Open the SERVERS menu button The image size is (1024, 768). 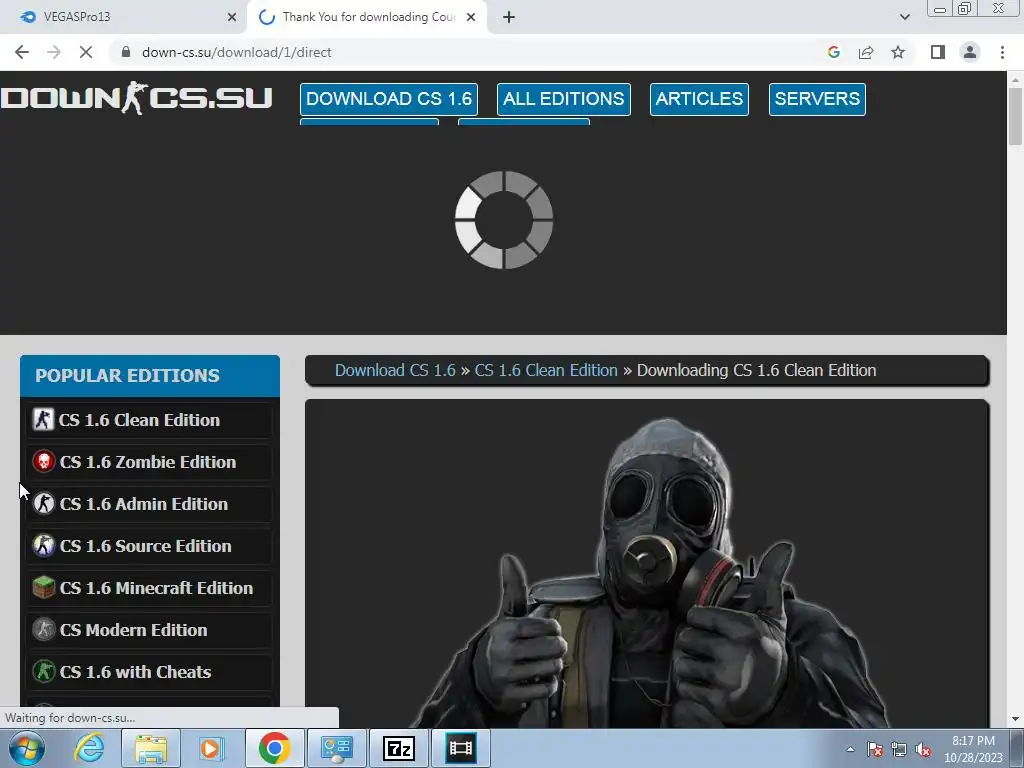pyautogui.click(x=817, y=99)
